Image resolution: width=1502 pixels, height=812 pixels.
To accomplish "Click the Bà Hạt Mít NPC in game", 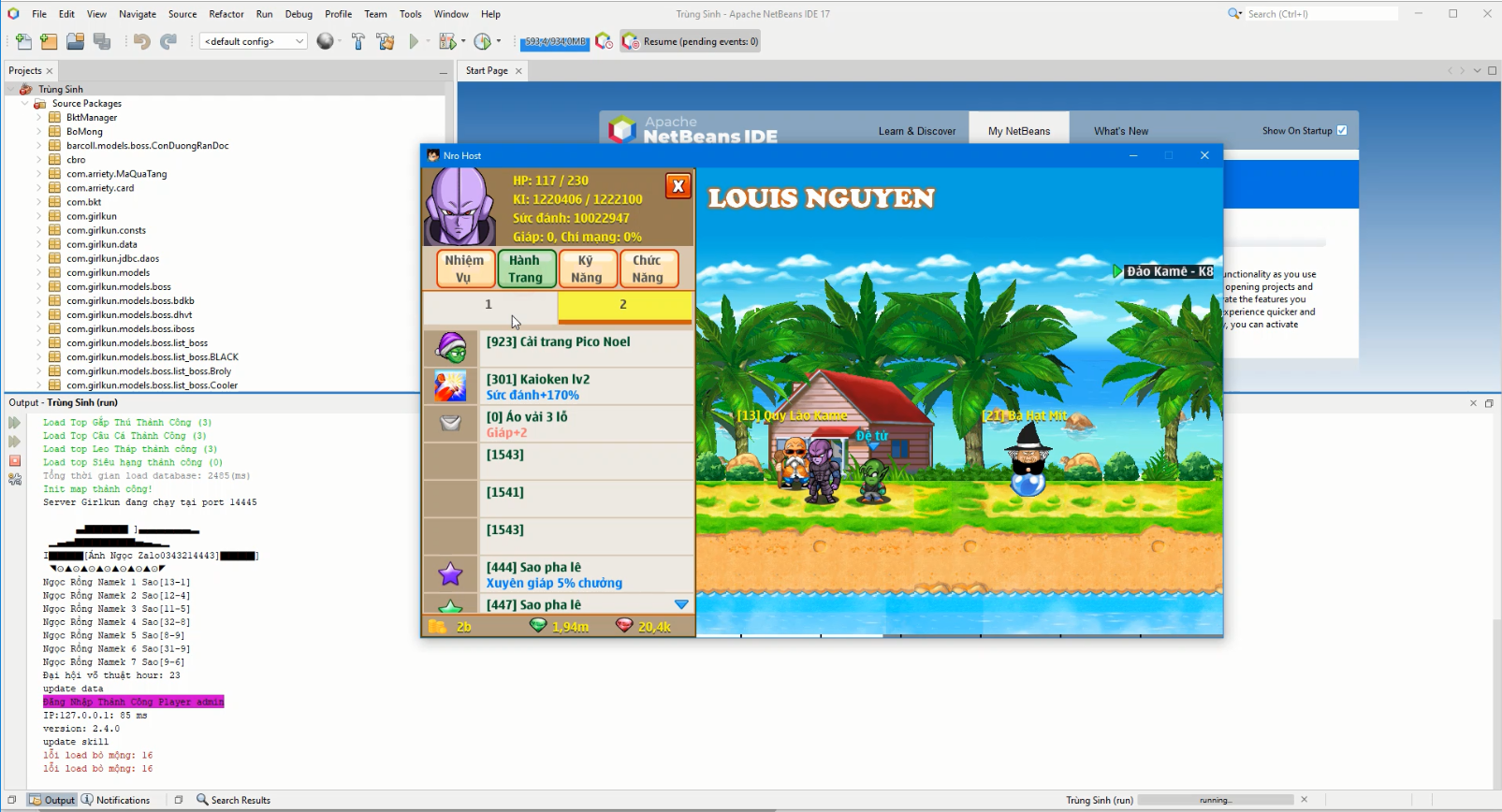I will (1028, 458).
